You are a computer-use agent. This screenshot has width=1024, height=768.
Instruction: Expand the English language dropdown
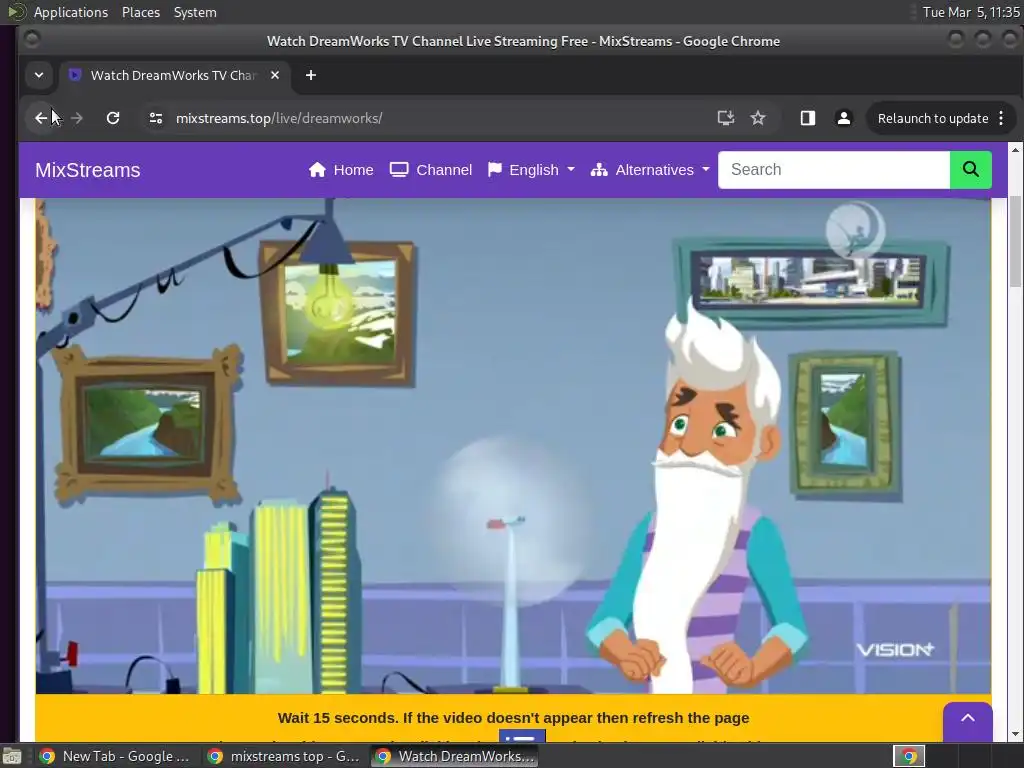(x=532, y=170)
